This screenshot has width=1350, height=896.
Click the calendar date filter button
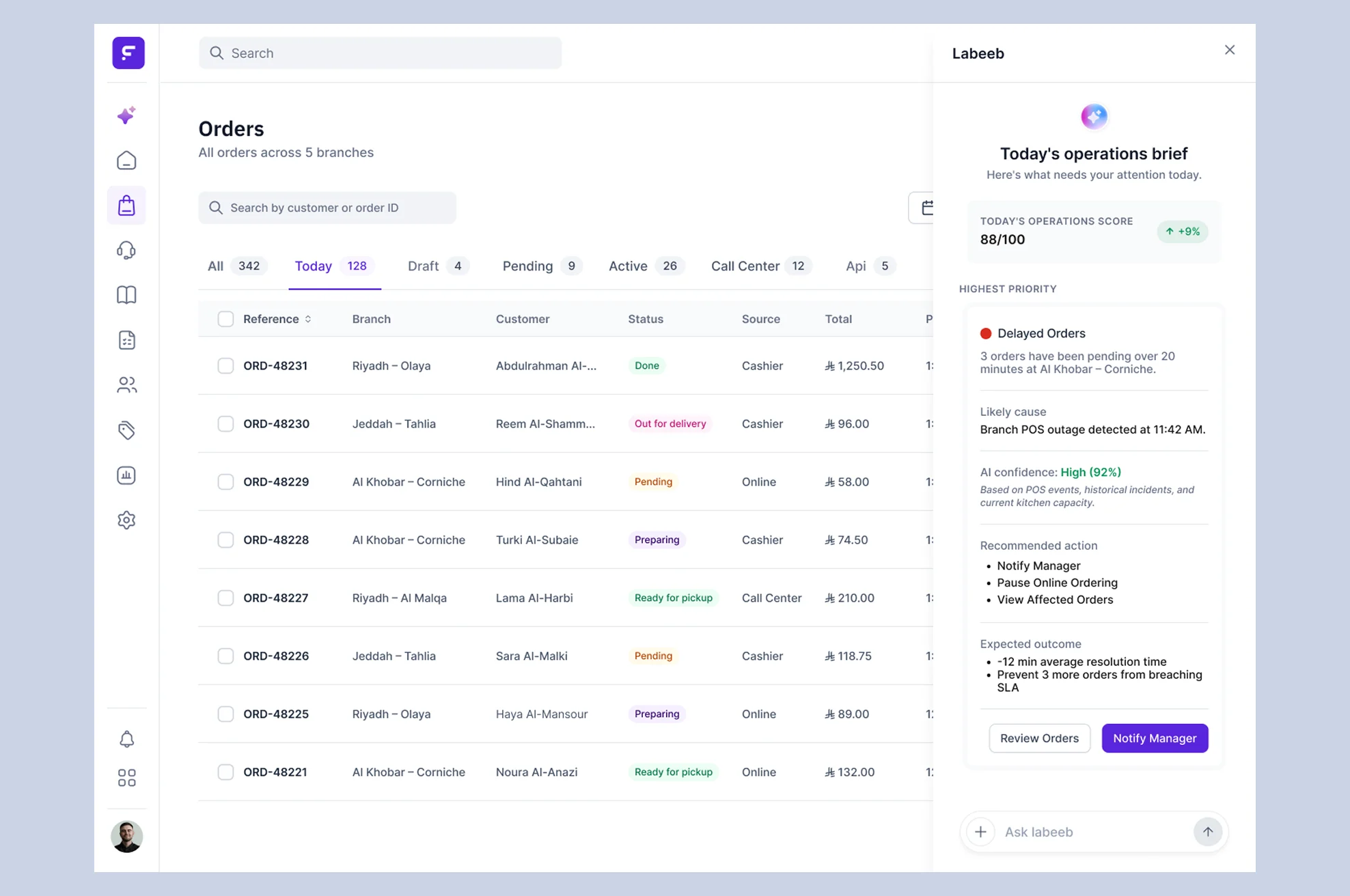coord(922,208)
